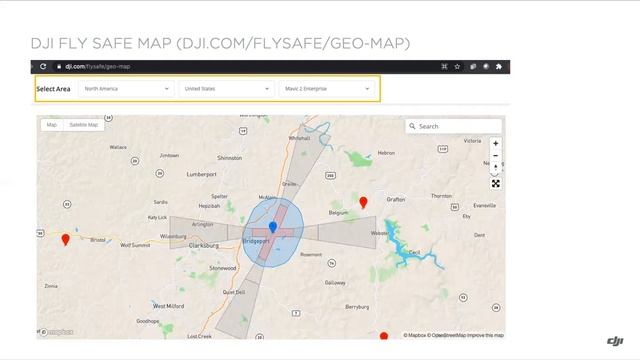Image resolution: width=640 pixels, height=360 pixels.
Task: Click the Victoria label near the zoom controls
Action: pos(472,141)
